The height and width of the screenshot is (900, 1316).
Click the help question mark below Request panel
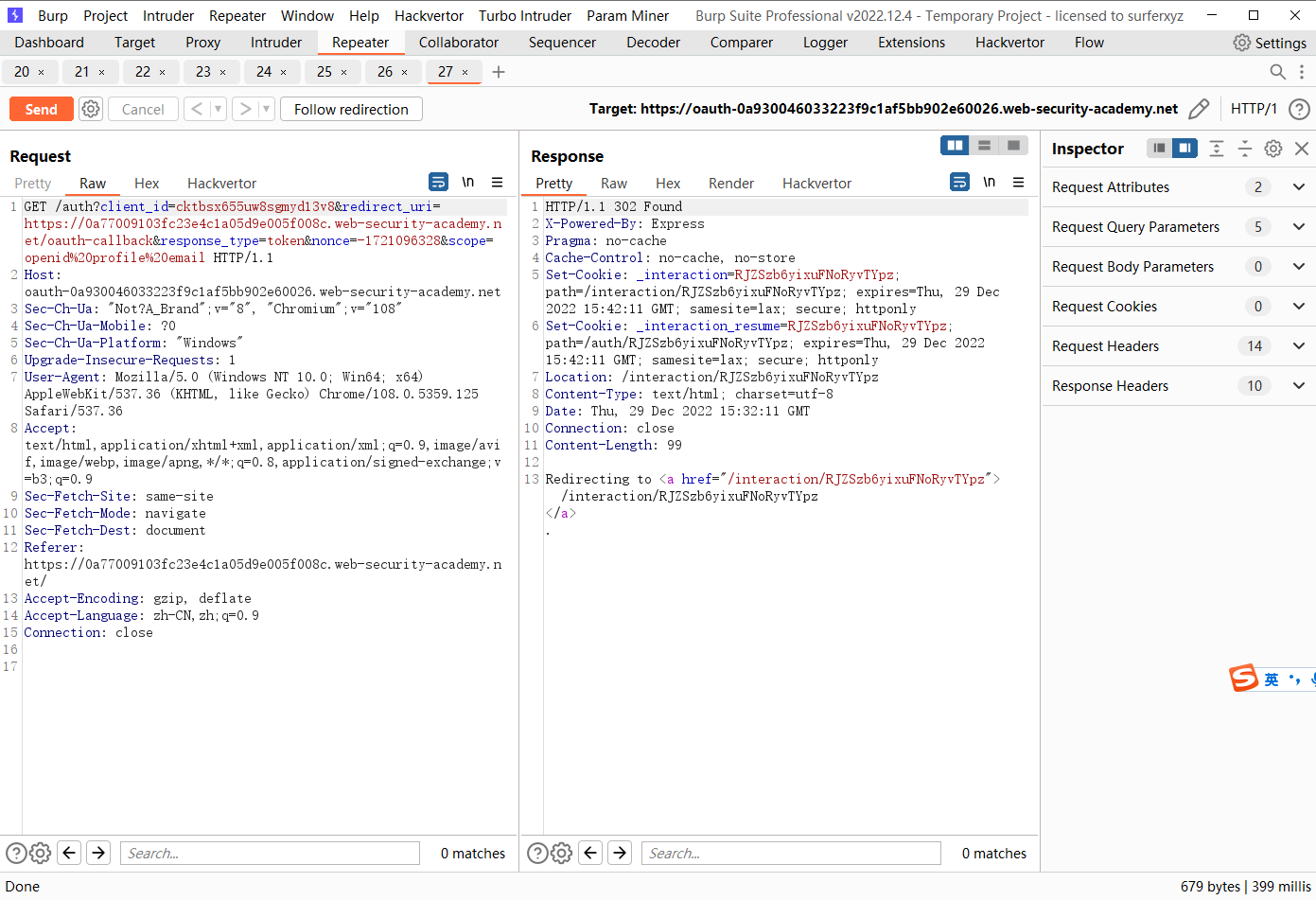point(16,853)
